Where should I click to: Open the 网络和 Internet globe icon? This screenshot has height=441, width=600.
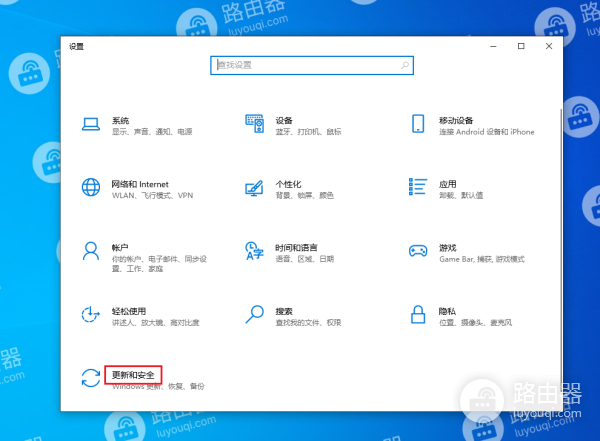91,187
